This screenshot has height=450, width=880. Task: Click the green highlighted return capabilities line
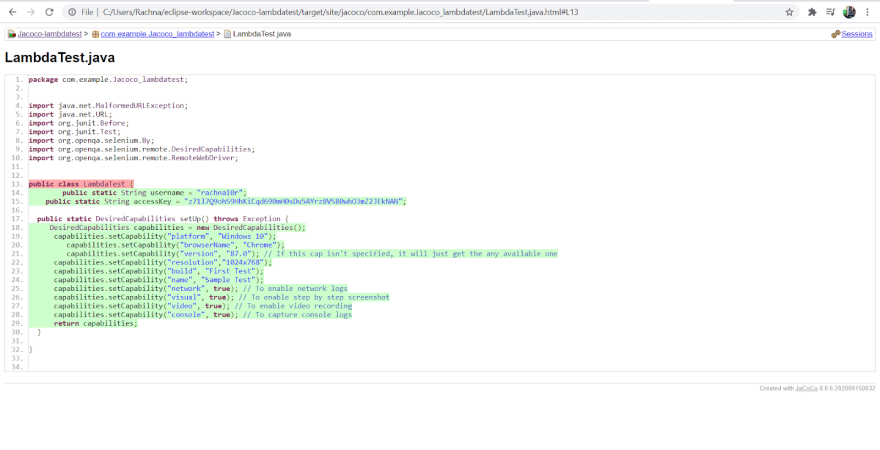[x=95, y=323]
